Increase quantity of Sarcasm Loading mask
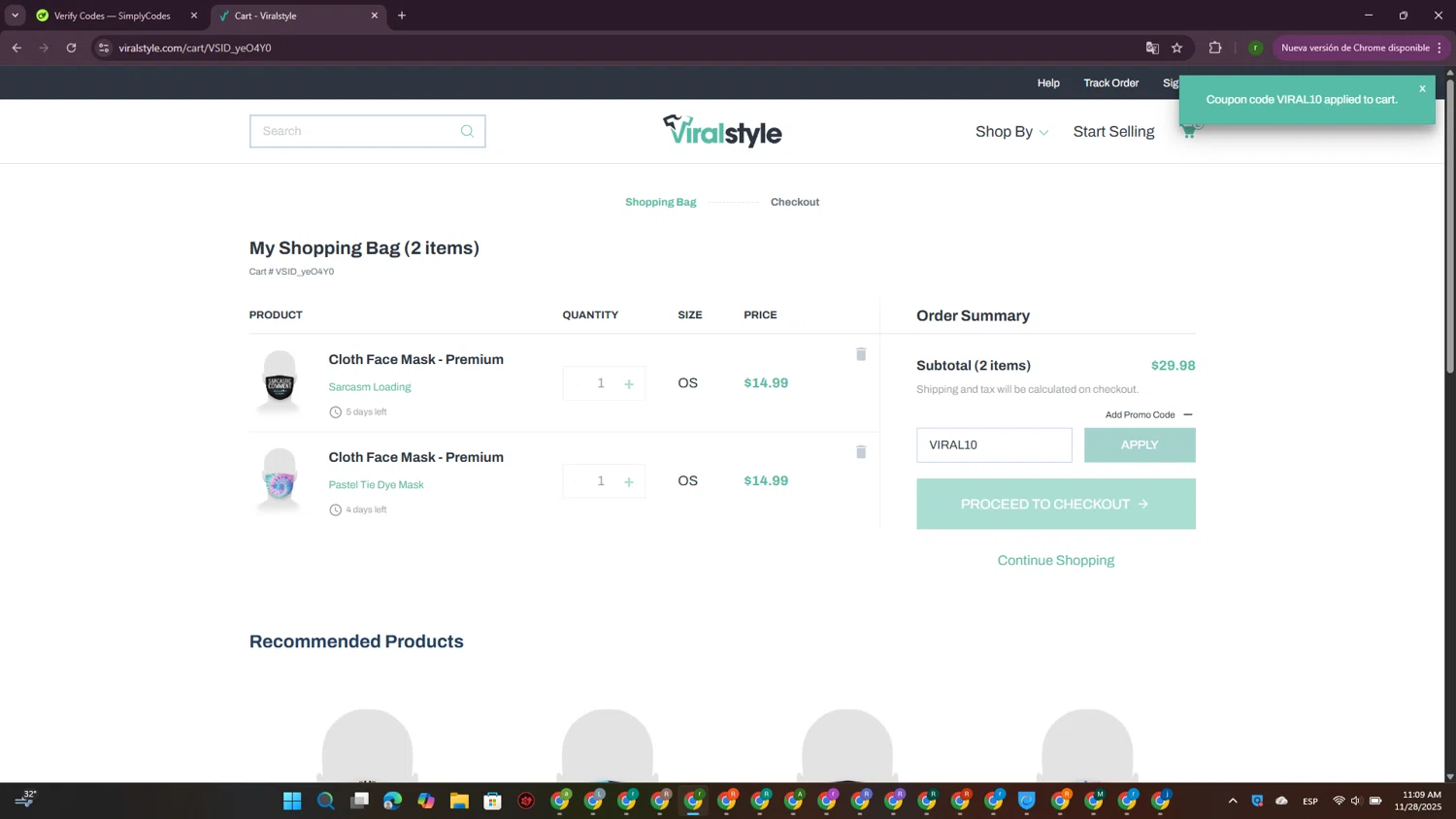The image size is (1456, 819). (629, 384)
